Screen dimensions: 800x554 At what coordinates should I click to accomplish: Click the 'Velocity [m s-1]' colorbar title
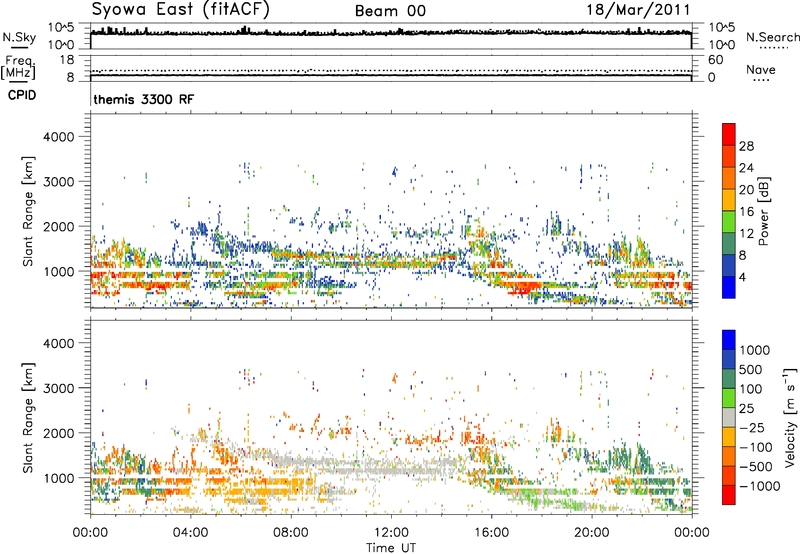pos(790,417)
